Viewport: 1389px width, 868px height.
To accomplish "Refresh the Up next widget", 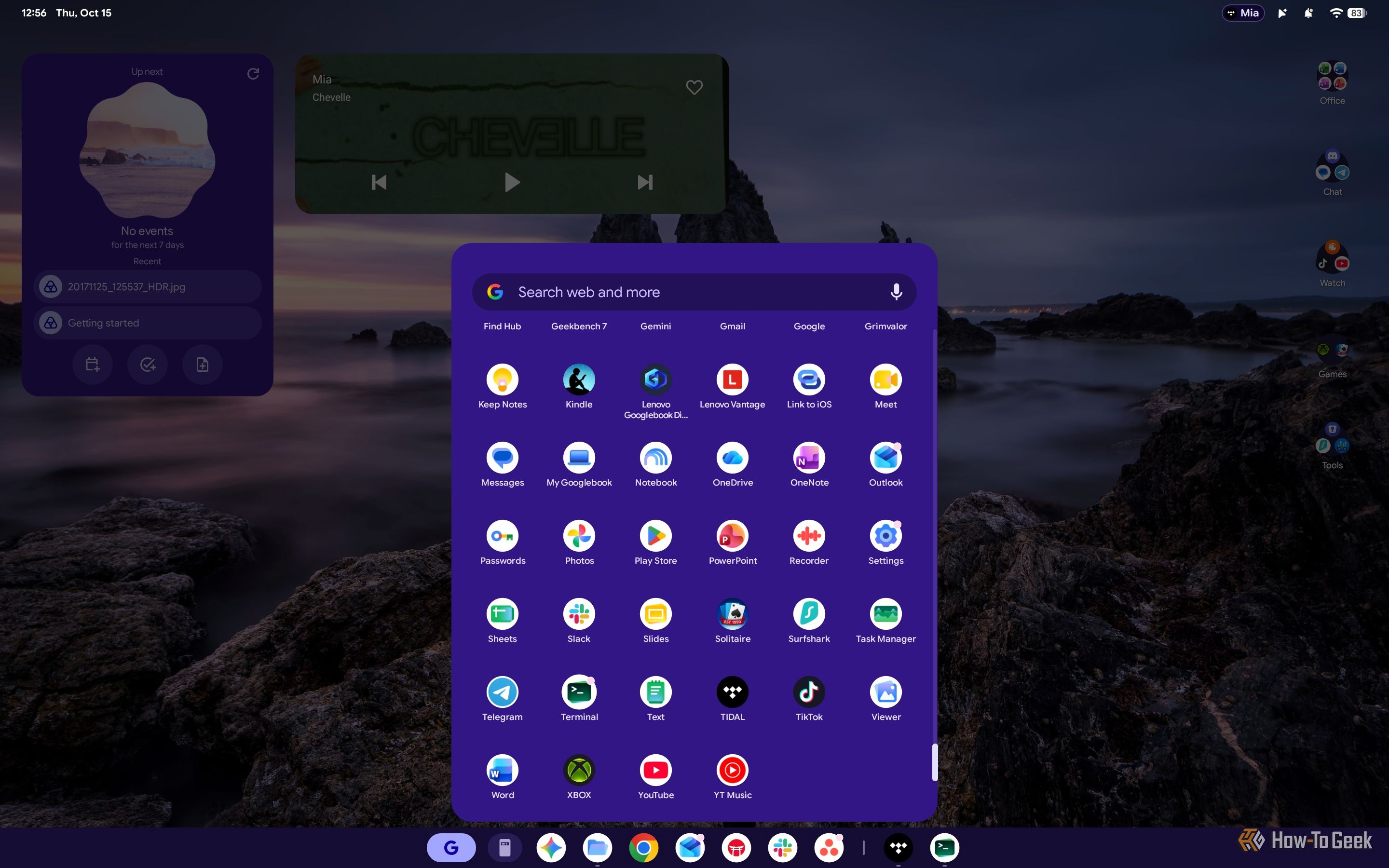I will coord(253,73).
